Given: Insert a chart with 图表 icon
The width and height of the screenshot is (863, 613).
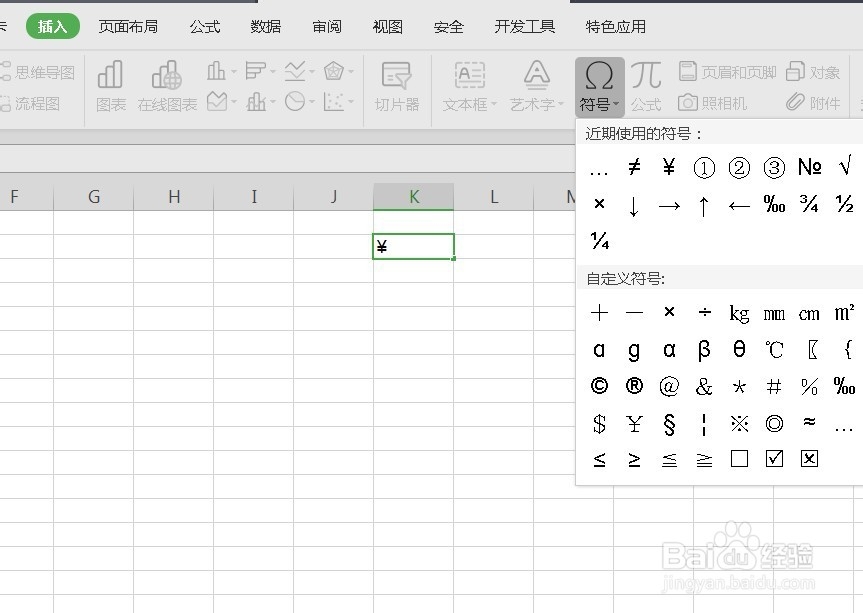Looking at the screenshot, I should pos(111,86).
